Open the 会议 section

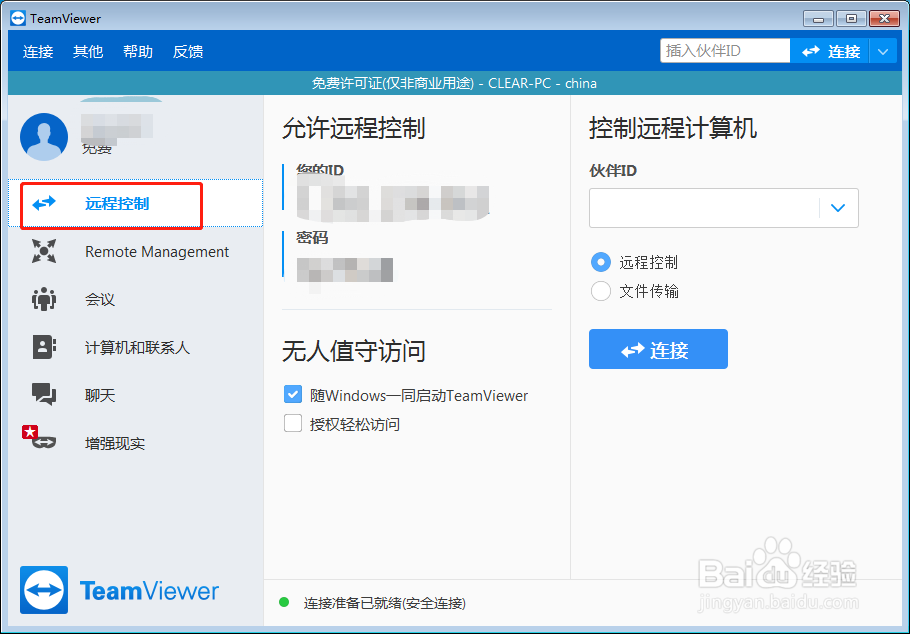coord(136,299)
